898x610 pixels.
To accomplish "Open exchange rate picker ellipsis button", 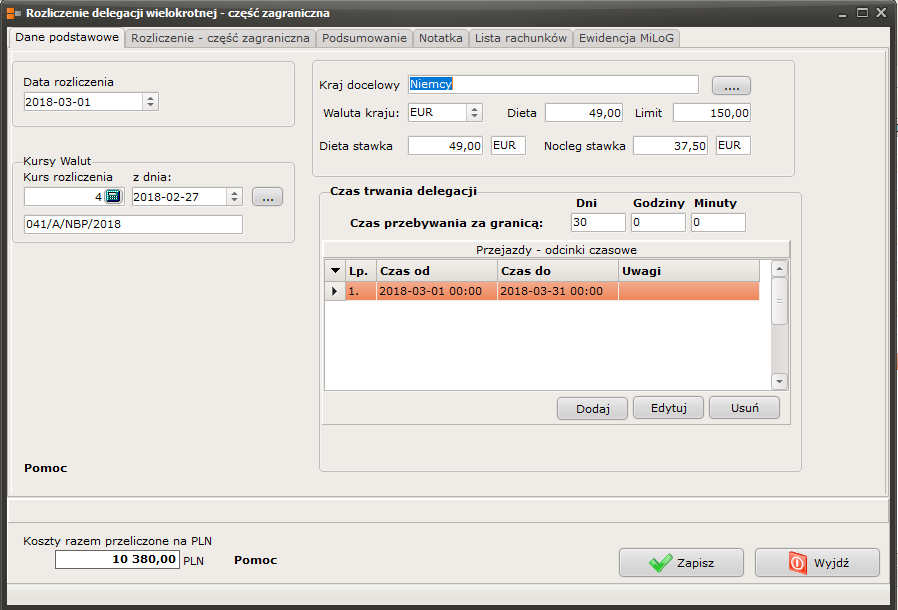I will 267,197.
